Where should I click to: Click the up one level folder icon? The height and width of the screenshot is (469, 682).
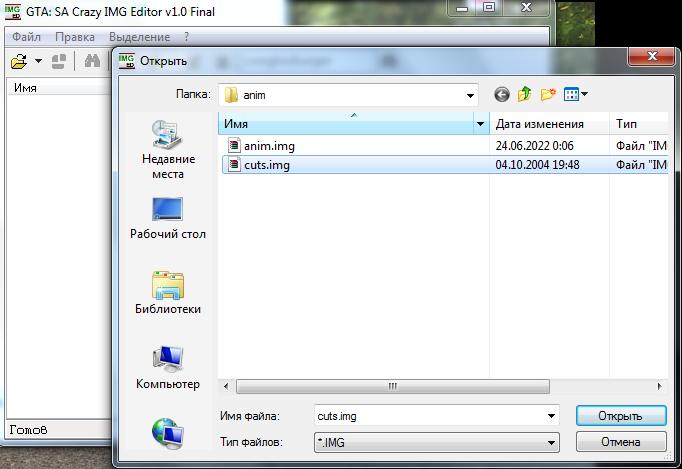coord(525,94)
